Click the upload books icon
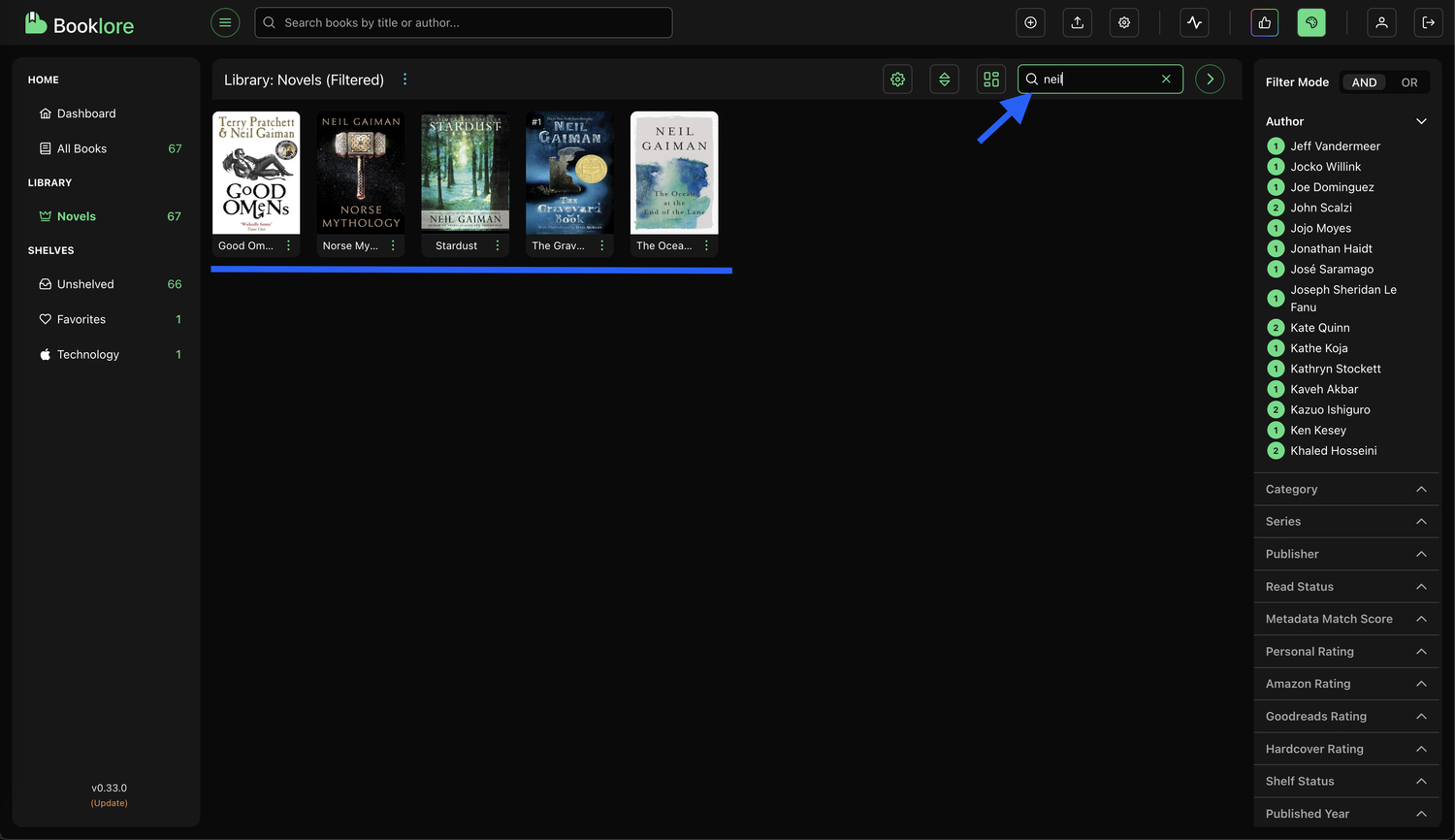This screenshot has height=840, width=1455. point(1077,22)
